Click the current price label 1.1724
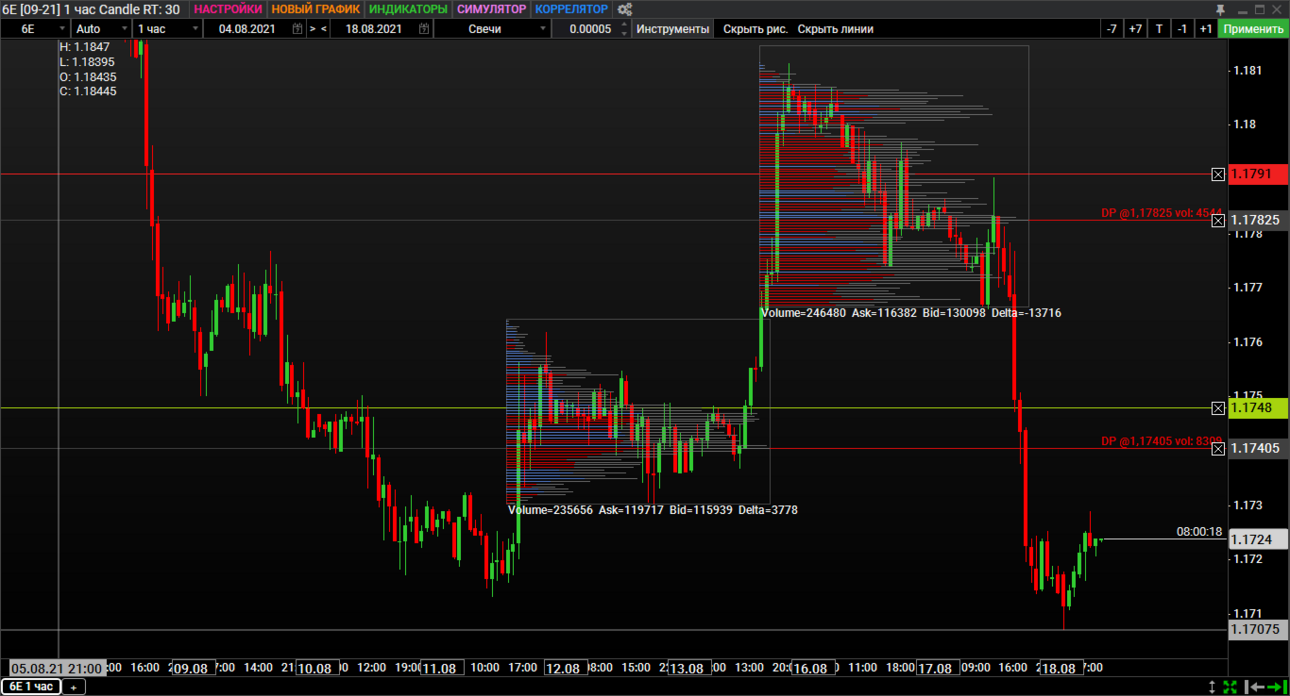This screenshot has height=696, width=1290. point(1258,539)
